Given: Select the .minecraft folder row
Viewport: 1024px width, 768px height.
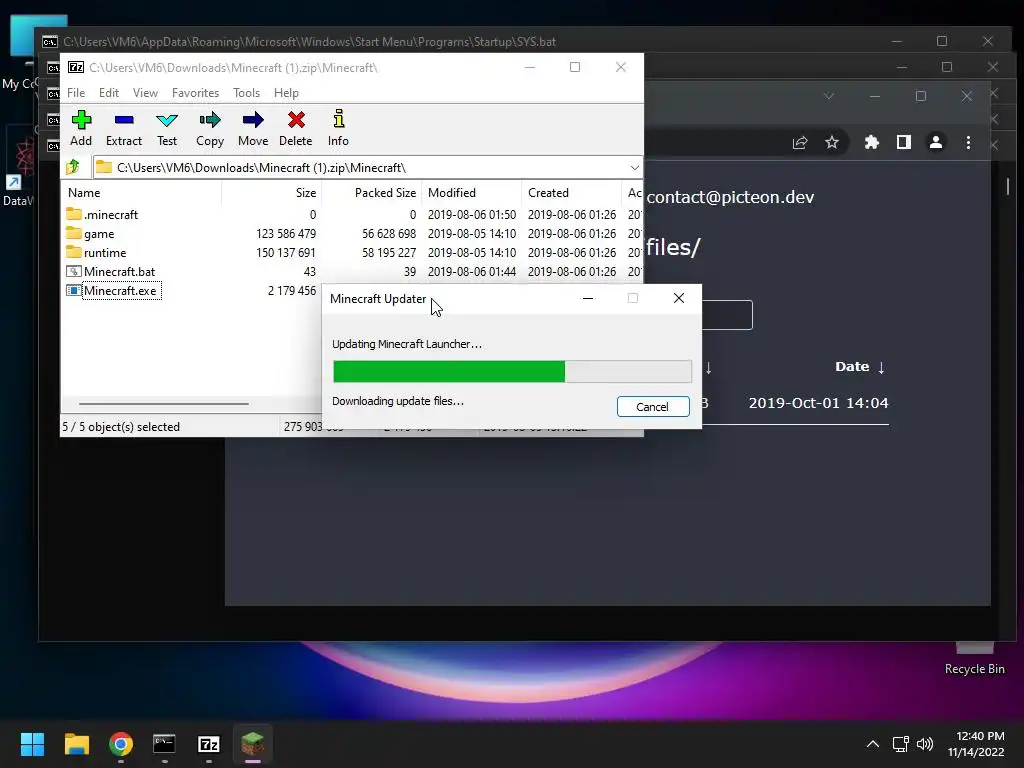Looking at the screenshot, I should pyautogui.click(x=351, y=214).
